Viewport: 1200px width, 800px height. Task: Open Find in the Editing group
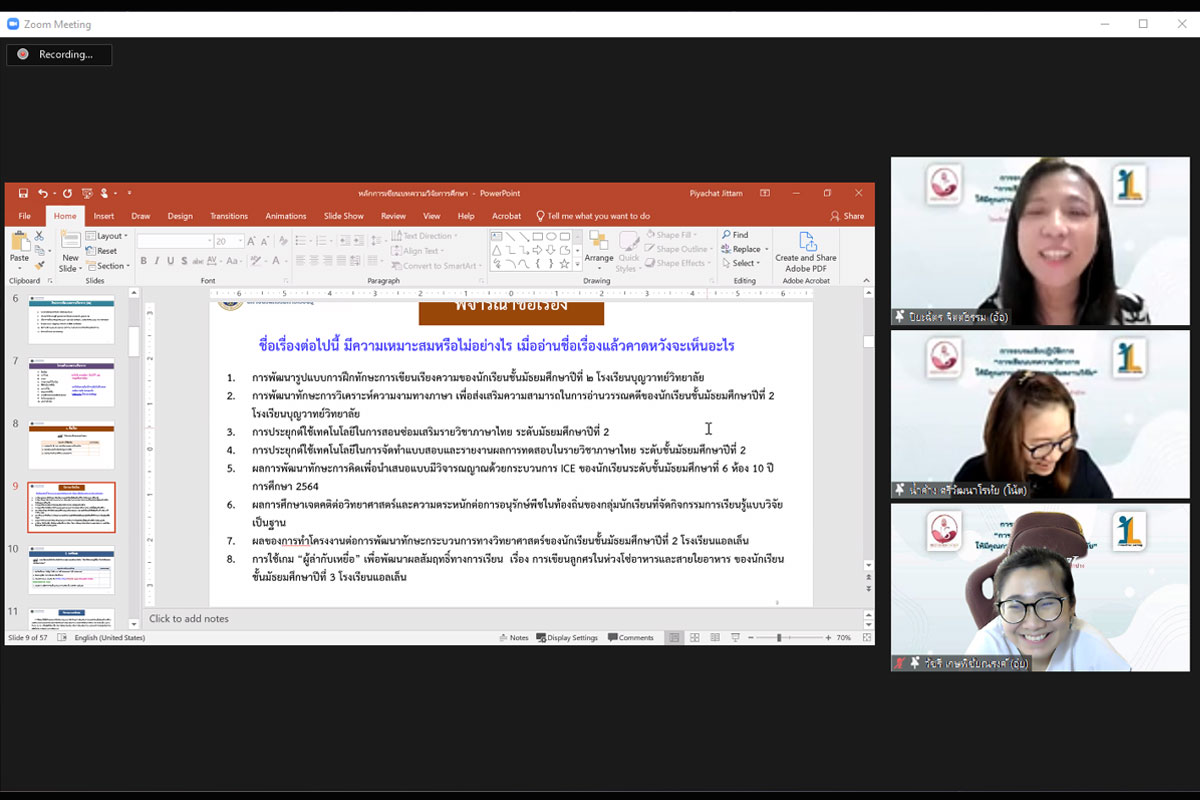point(735,235)
